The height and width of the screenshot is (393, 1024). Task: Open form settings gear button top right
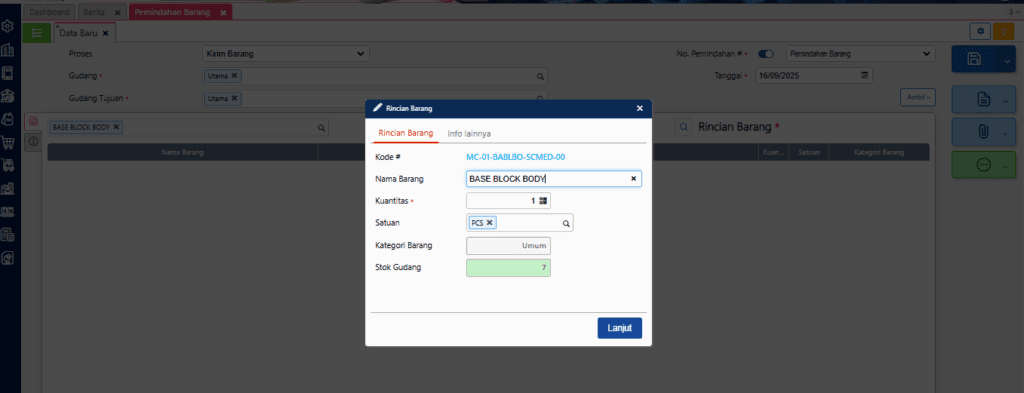980,31
